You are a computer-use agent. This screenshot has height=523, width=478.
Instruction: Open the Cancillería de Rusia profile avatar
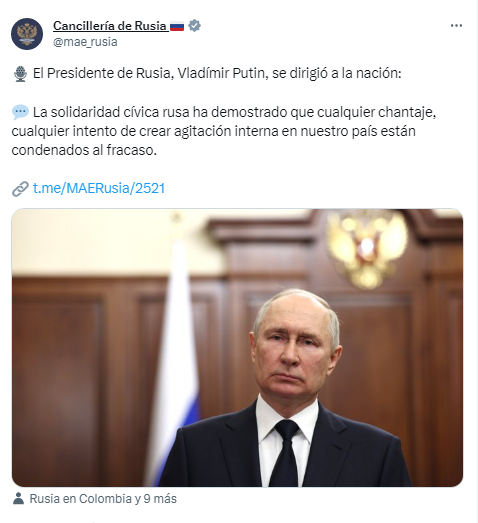pos(27,34)
